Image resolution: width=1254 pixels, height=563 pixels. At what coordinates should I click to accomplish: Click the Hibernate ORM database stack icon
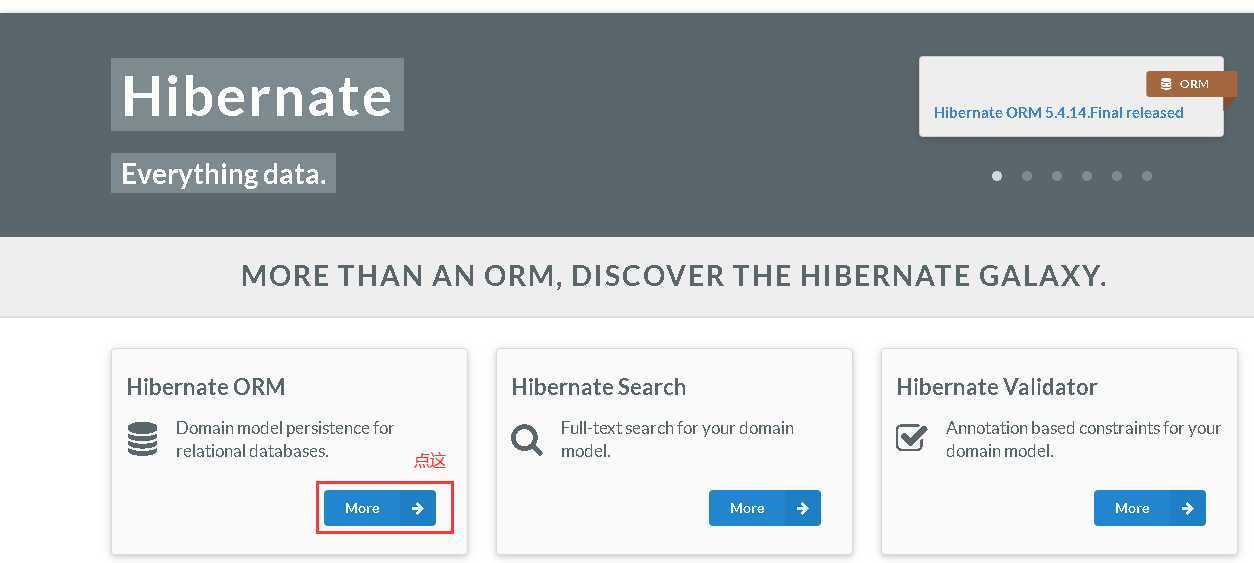click(142, 439)
